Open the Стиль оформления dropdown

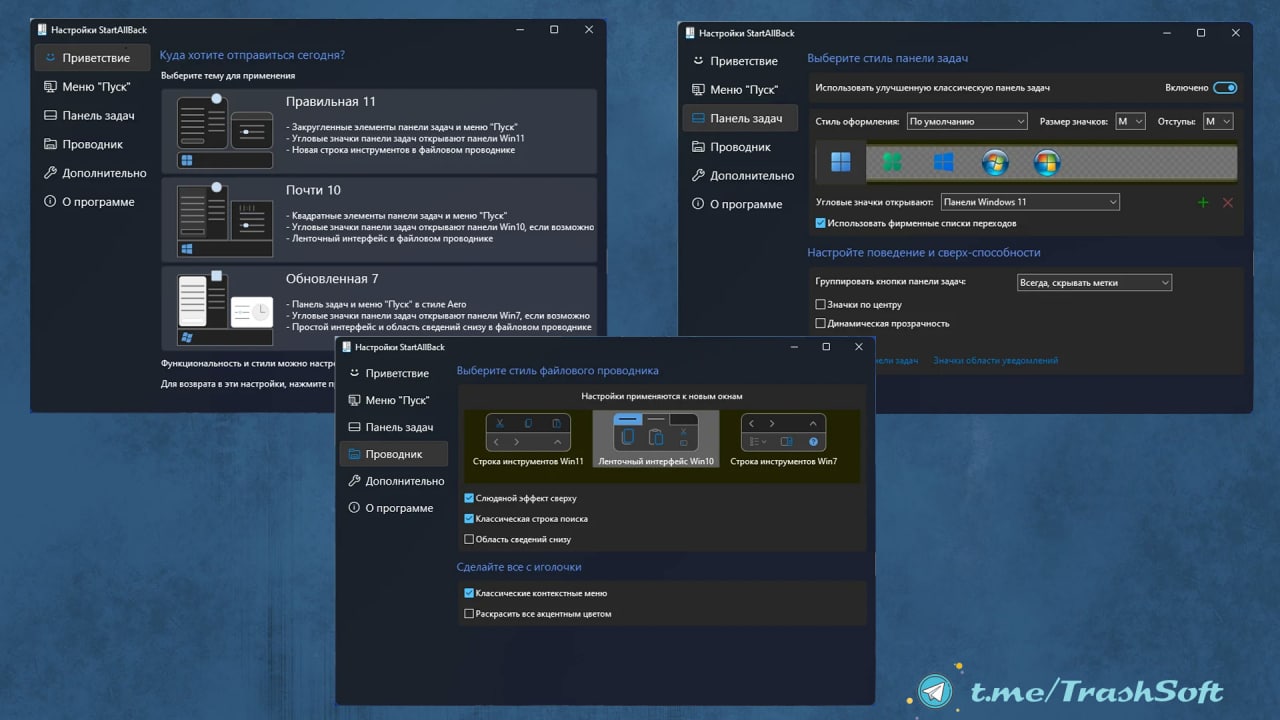[967, 121]
